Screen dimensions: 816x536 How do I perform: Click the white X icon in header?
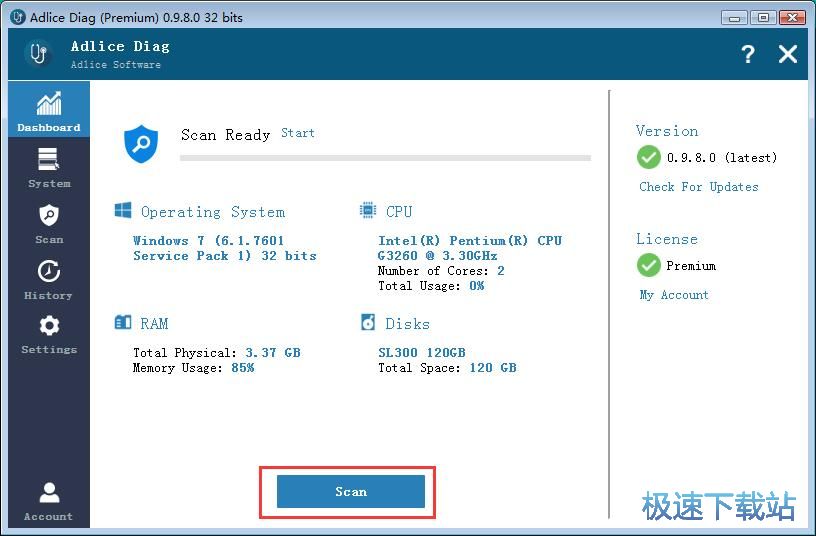pyautogui.click(x=787, y=54)
